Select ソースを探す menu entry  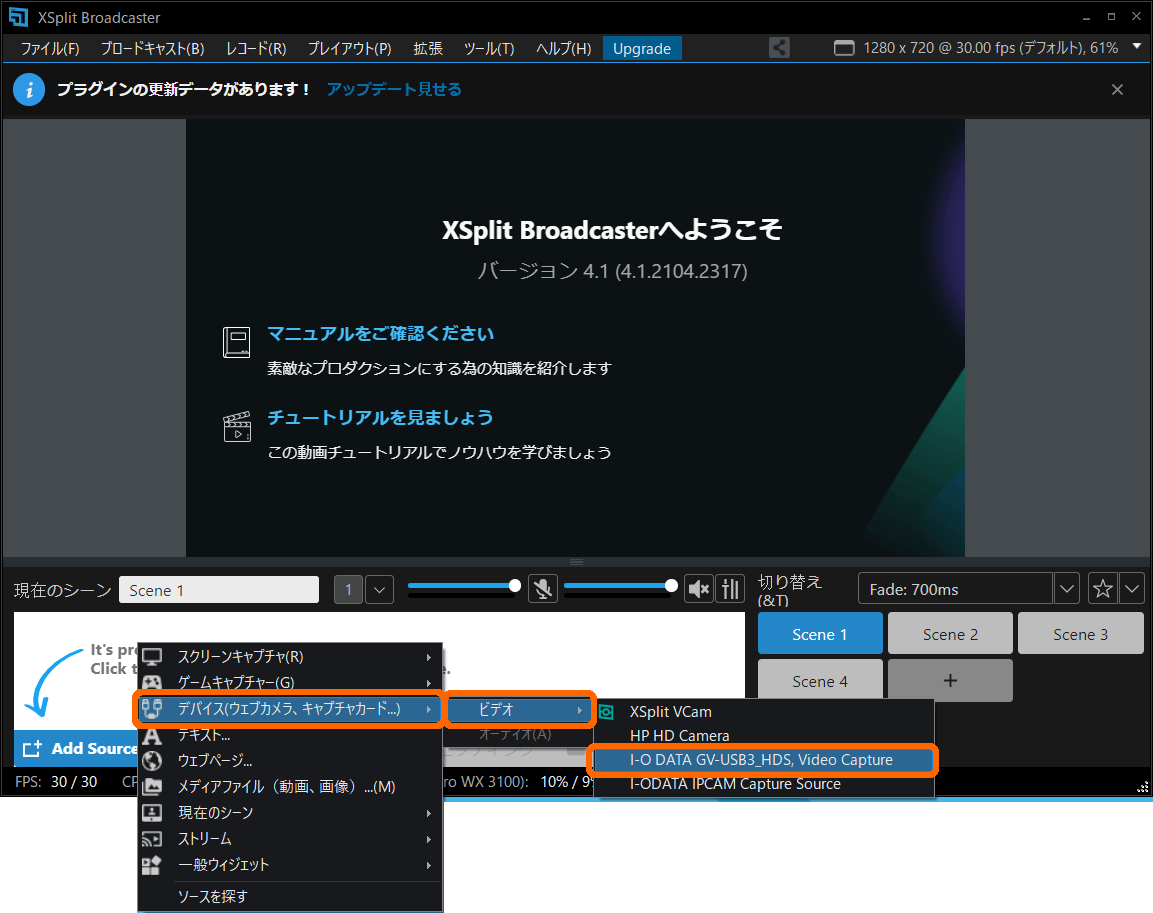click(x=290, y=896)
